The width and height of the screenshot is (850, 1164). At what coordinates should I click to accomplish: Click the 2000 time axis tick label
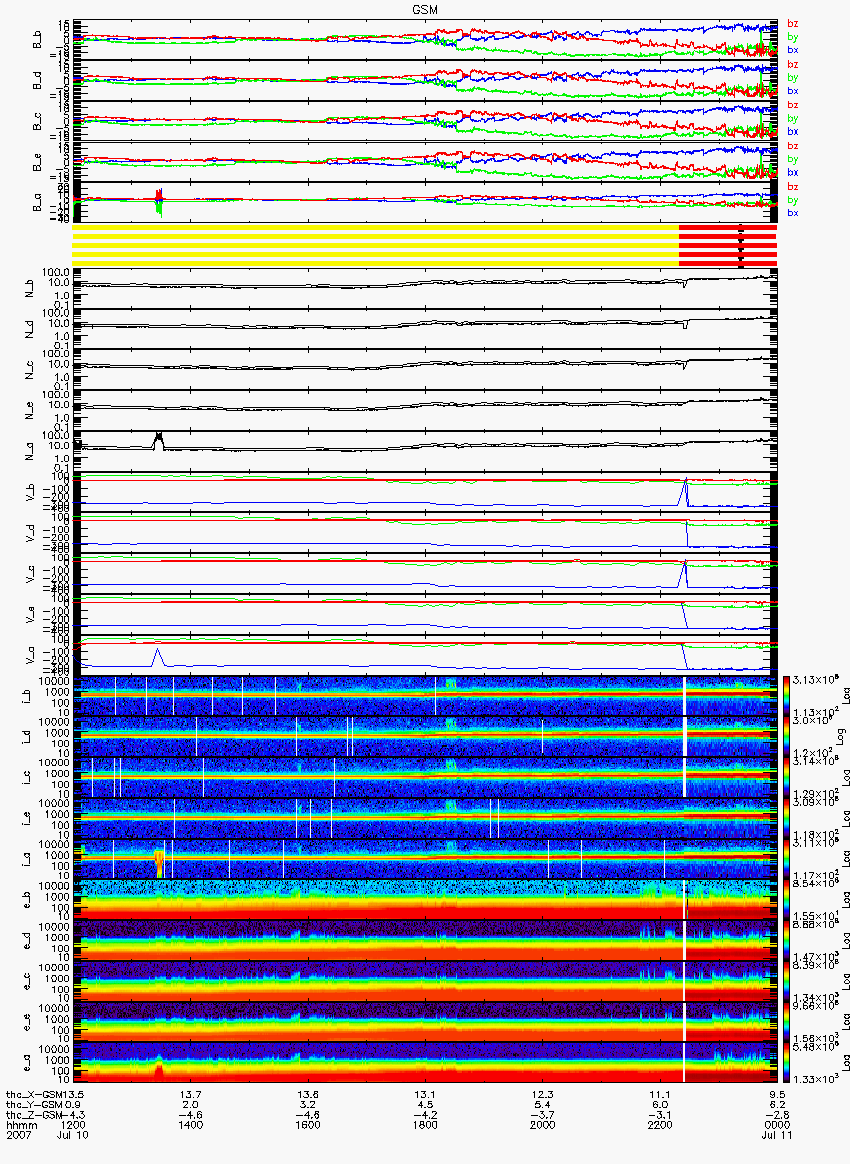[x=543, y=1125]
